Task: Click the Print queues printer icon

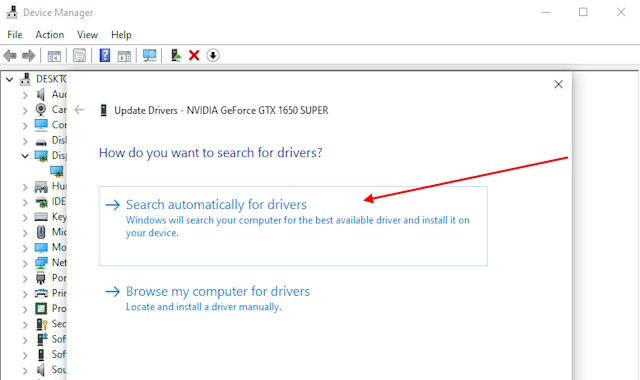Action: (x=41, y=293)
